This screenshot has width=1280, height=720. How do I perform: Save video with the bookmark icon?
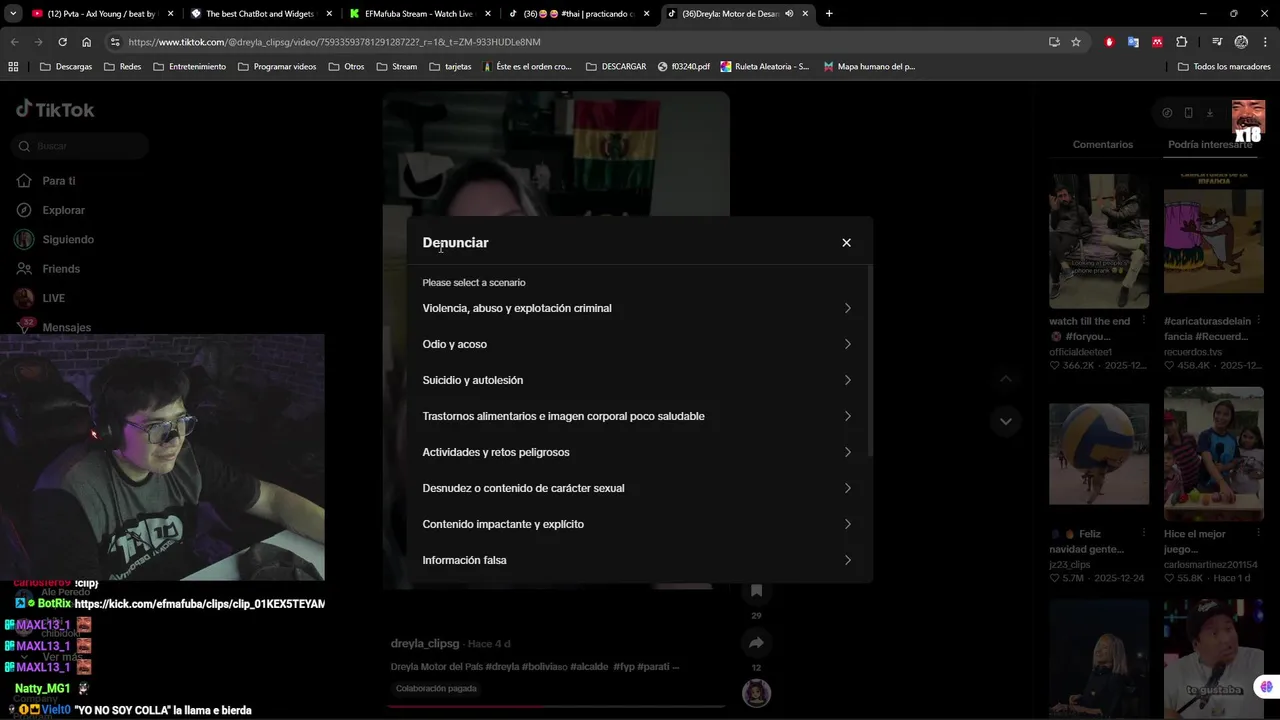(756, 591)
